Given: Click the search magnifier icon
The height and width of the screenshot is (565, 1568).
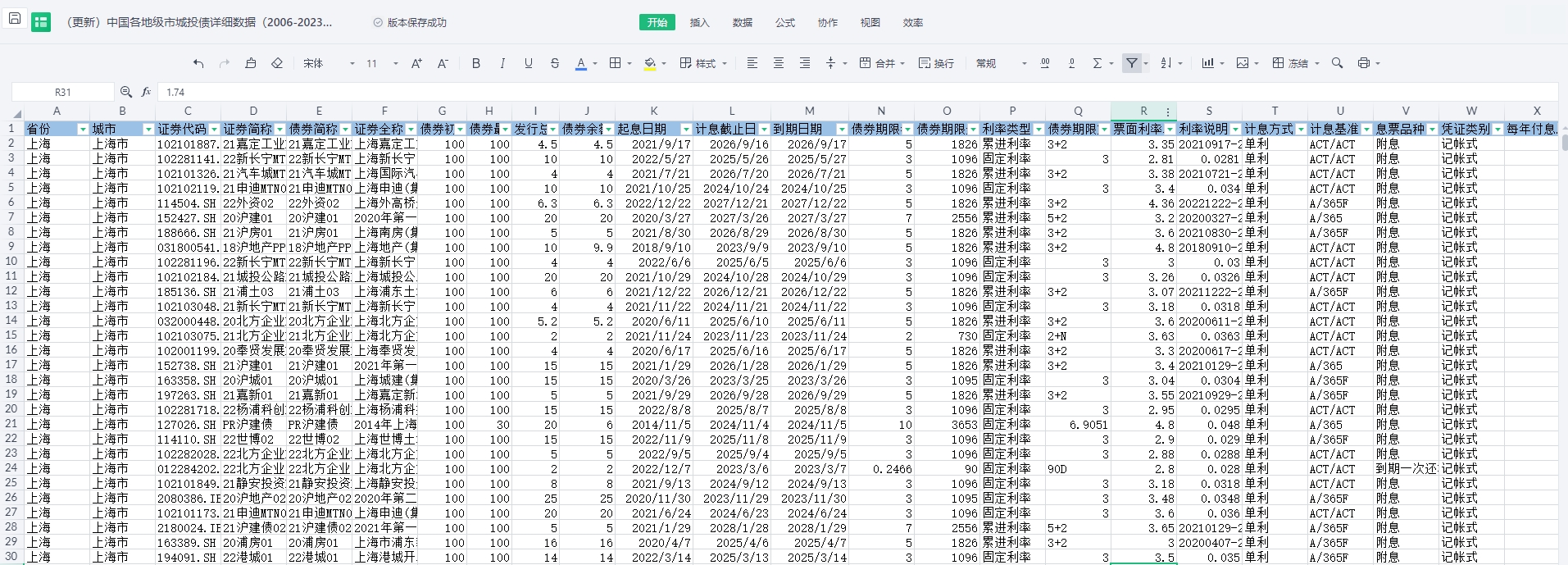Looking at the screenshot, I should tap(1338, 63).
